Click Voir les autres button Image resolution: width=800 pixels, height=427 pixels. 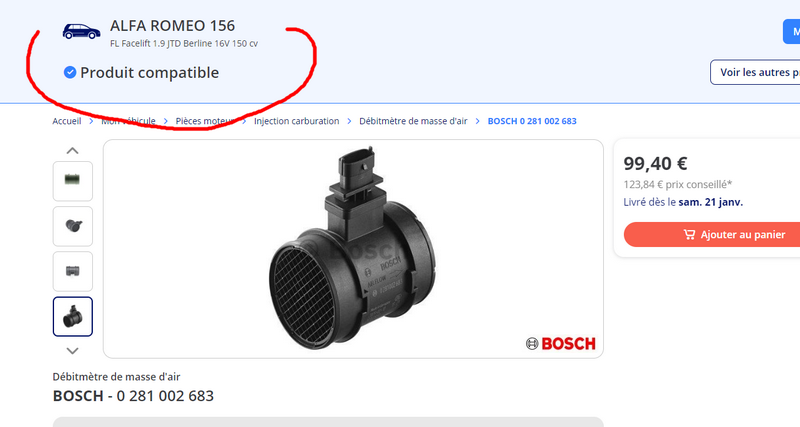pyautogui.click(x=755, y=72)
